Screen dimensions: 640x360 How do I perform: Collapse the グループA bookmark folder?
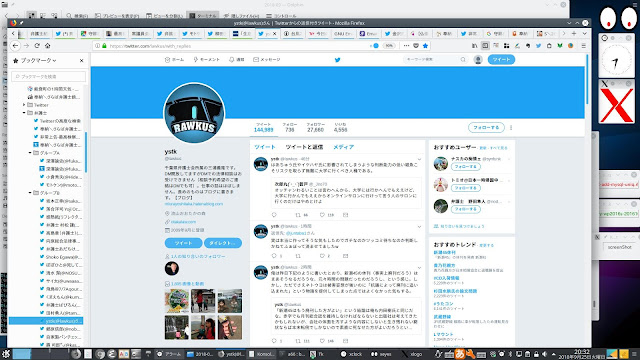pos(30,153)
